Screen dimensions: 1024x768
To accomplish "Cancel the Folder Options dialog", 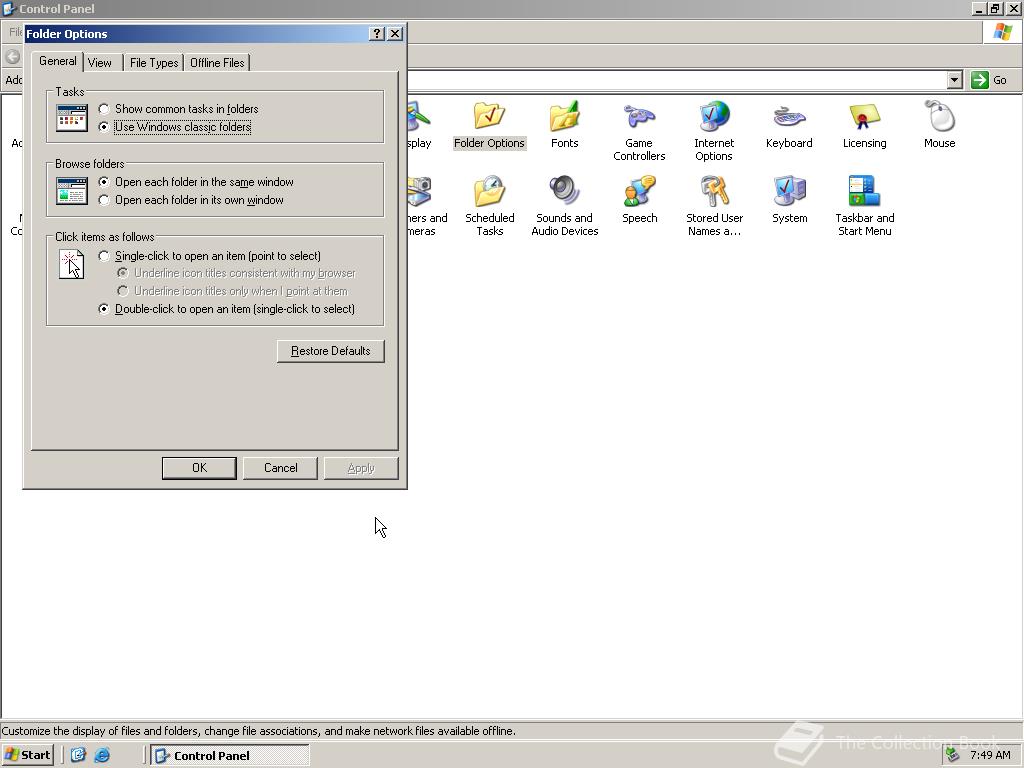I will click(x=280, y=468).
